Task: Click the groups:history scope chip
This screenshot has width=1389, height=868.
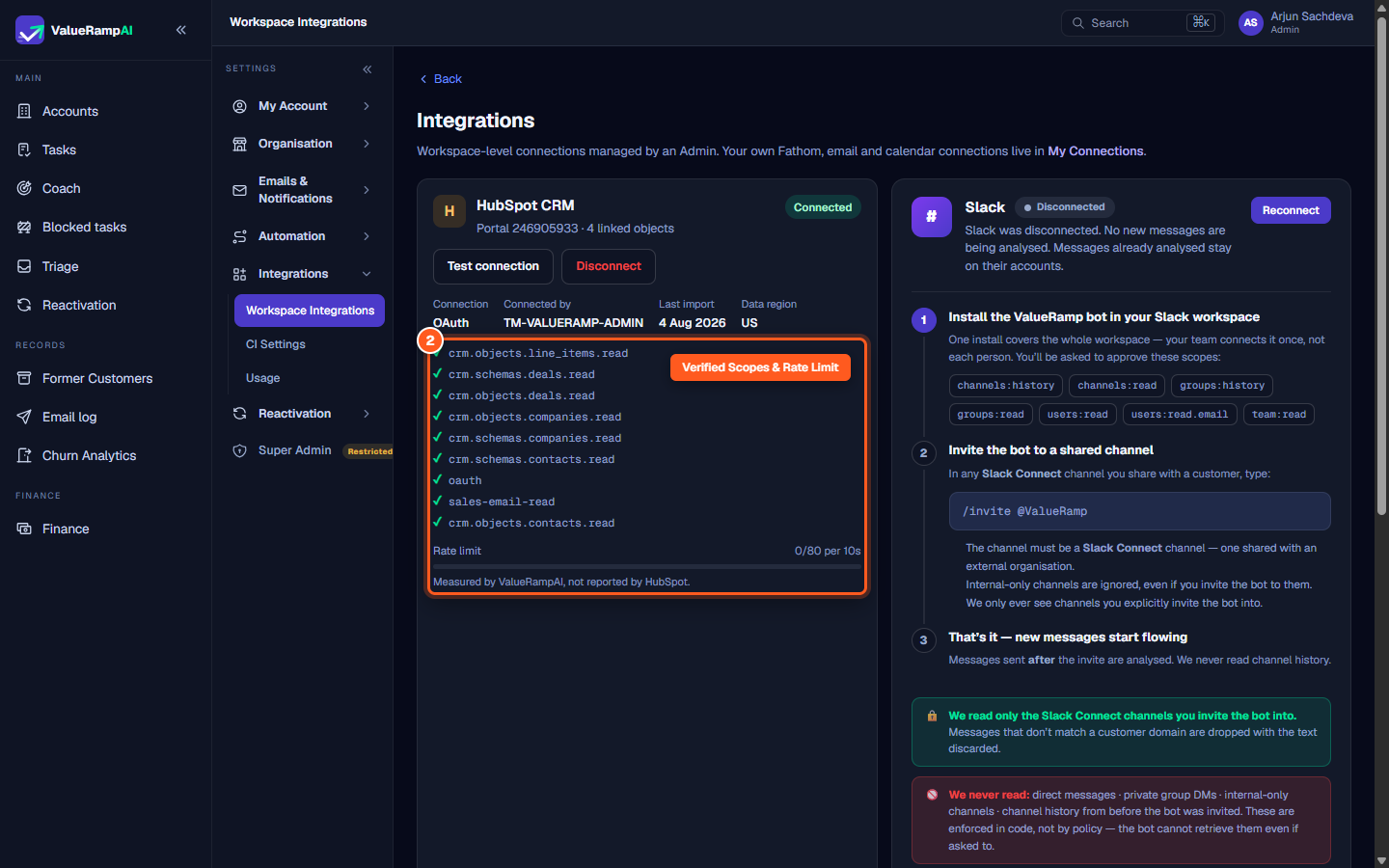Action: pos(1222,386)
